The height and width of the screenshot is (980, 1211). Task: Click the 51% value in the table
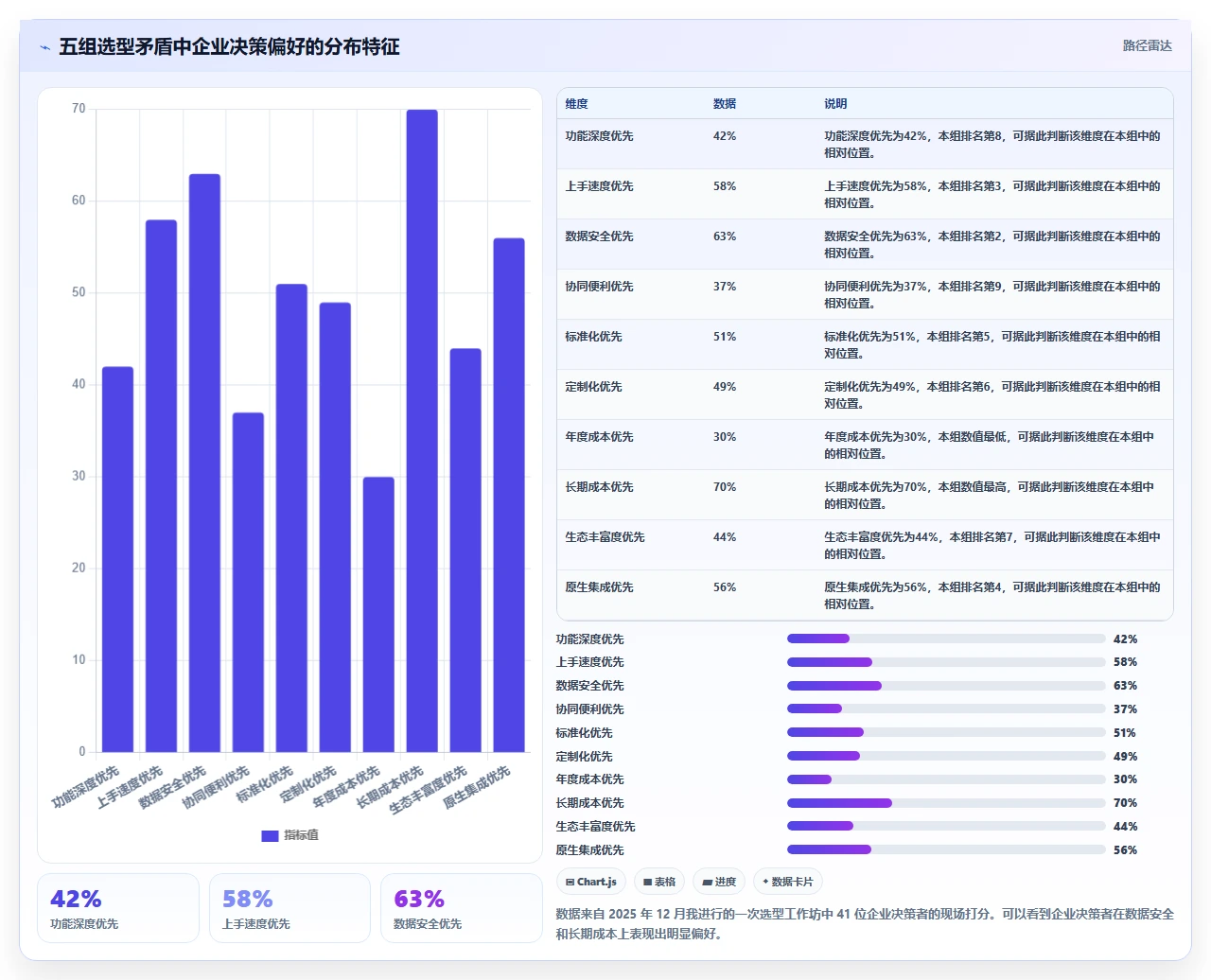(x=725, y=337)
